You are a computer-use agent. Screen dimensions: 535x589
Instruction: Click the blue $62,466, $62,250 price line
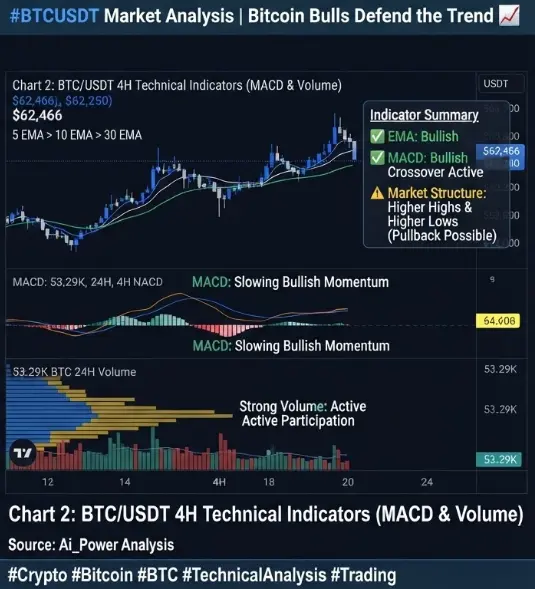point(62,101)
